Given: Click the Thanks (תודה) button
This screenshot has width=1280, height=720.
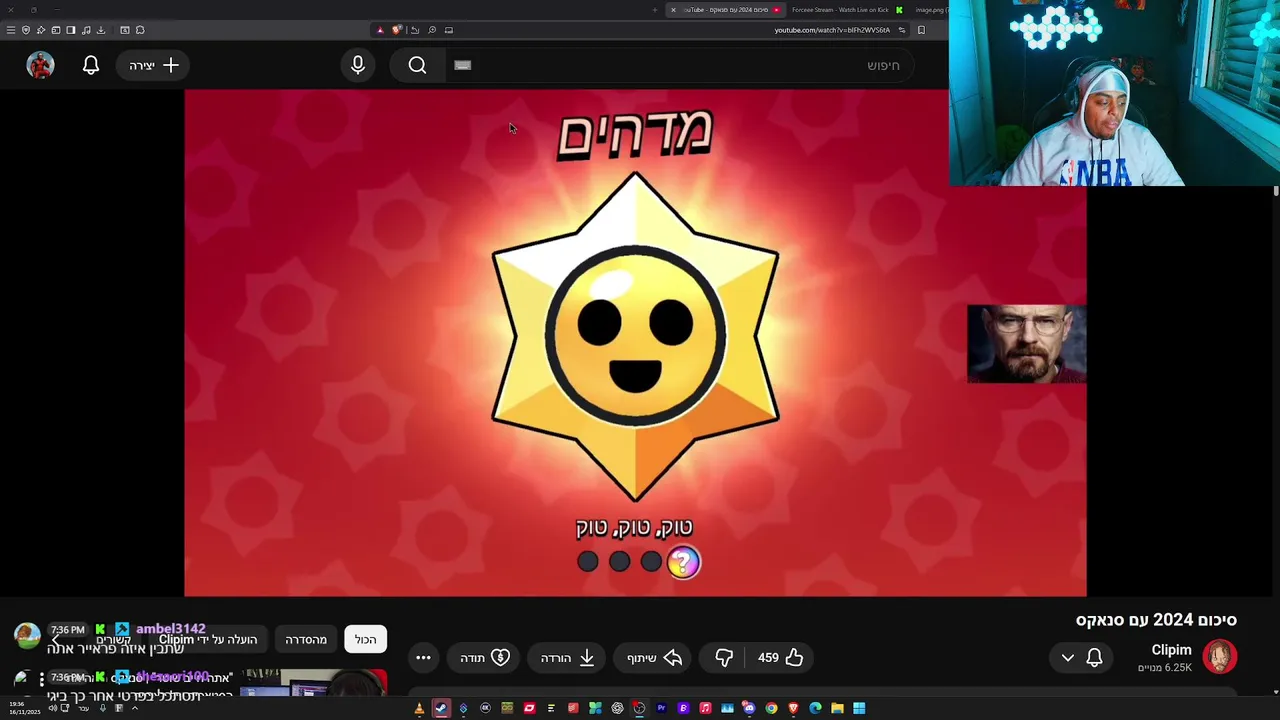Looking at the screenshot, I should [x=485, y=657].
